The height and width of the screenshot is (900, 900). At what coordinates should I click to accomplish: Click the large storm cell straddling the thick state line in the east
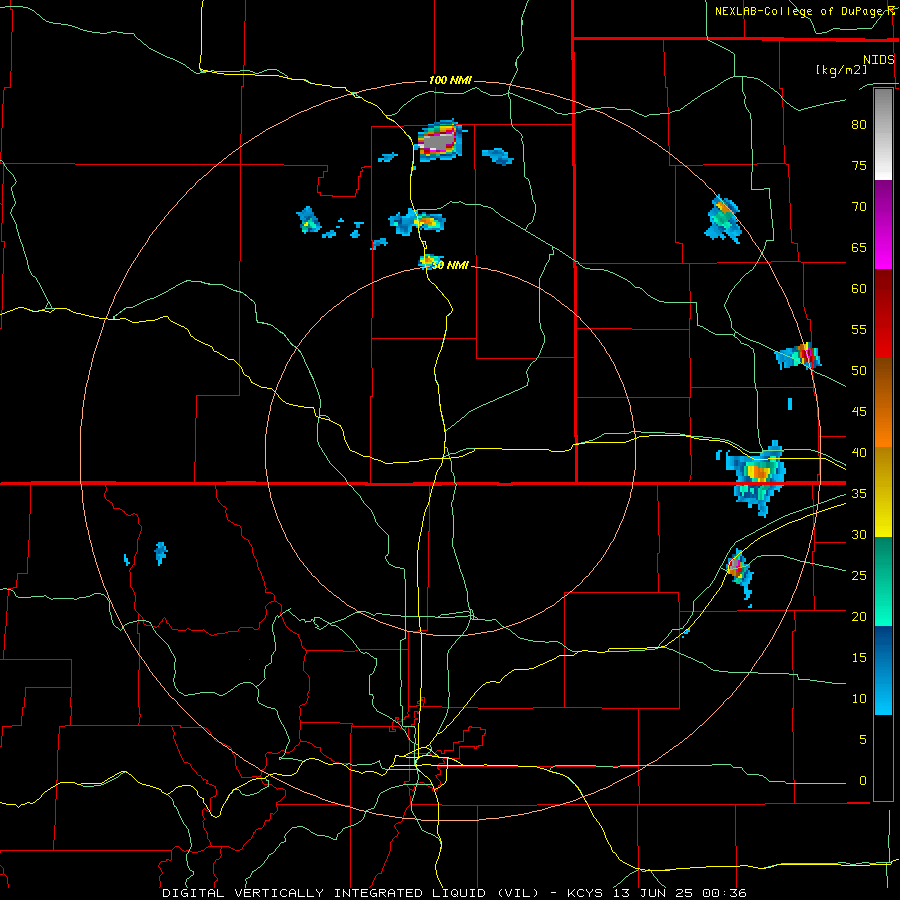pyautogui.click(x=755, y=478)
